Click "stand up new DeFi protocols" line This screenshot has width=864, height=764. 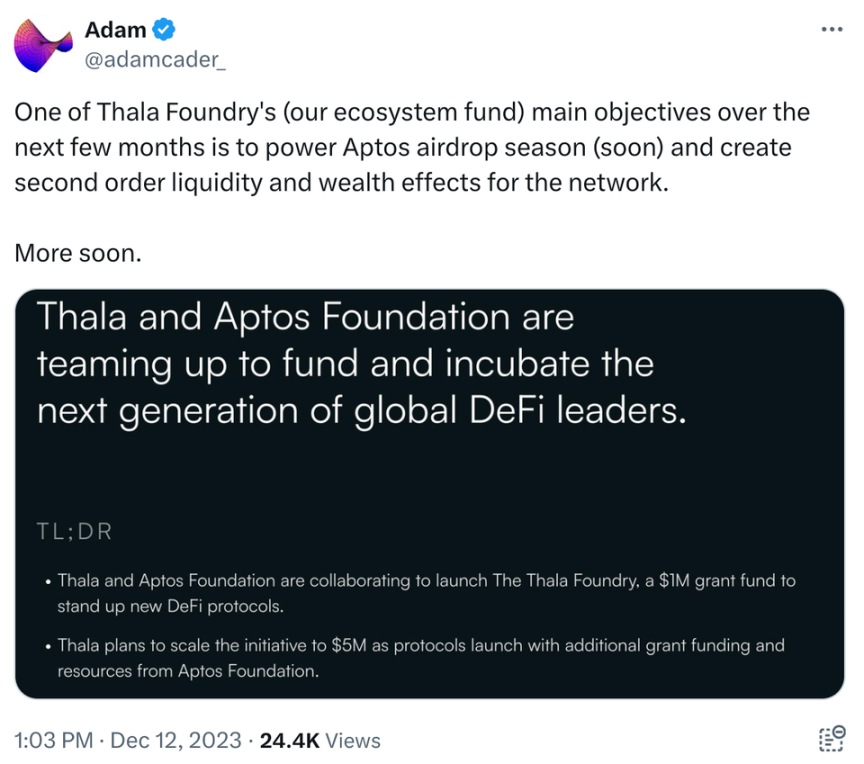click(x=170, y=606)
